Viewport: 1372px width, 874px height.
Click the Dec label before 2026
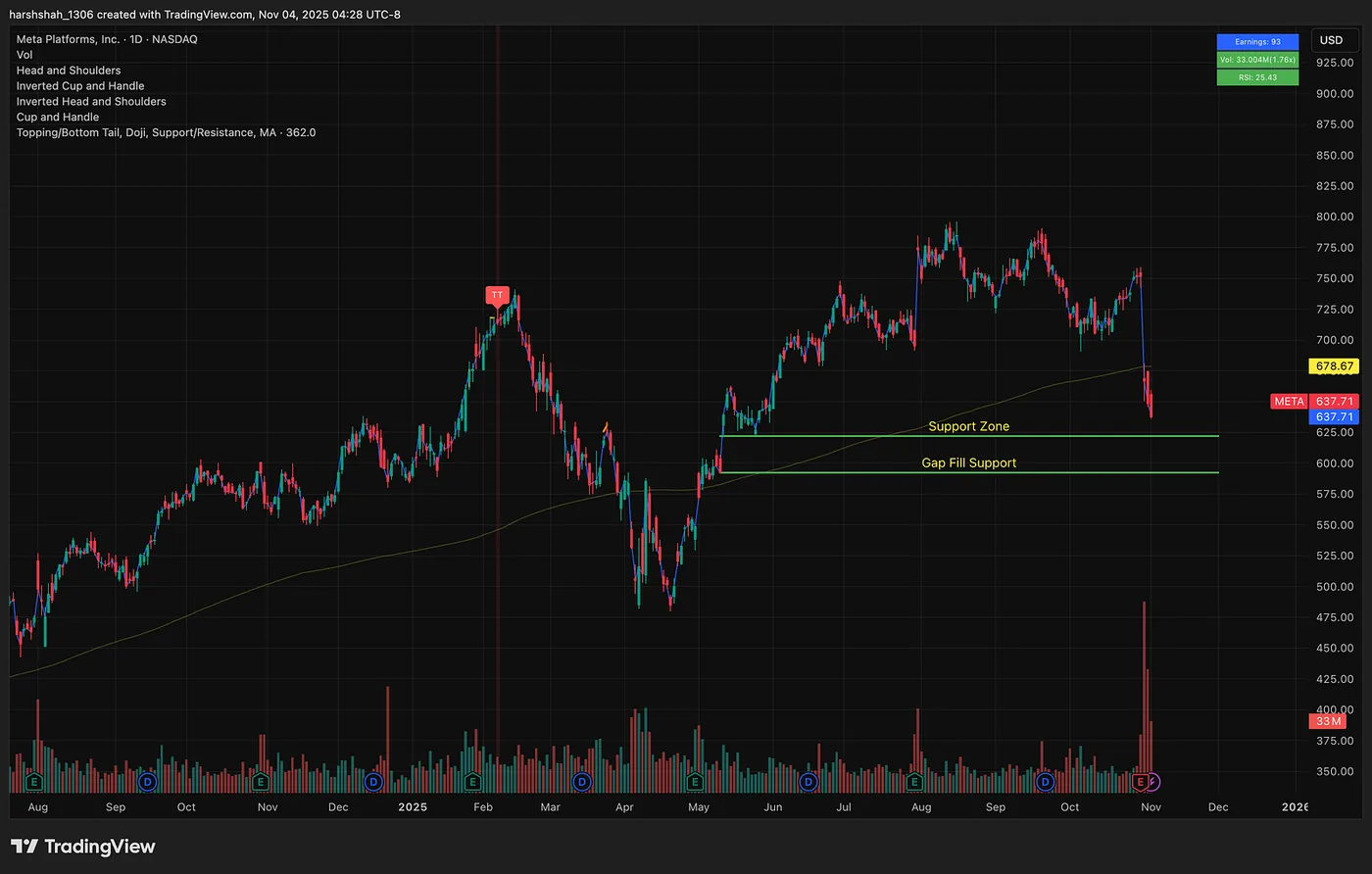click(1218, 807)
